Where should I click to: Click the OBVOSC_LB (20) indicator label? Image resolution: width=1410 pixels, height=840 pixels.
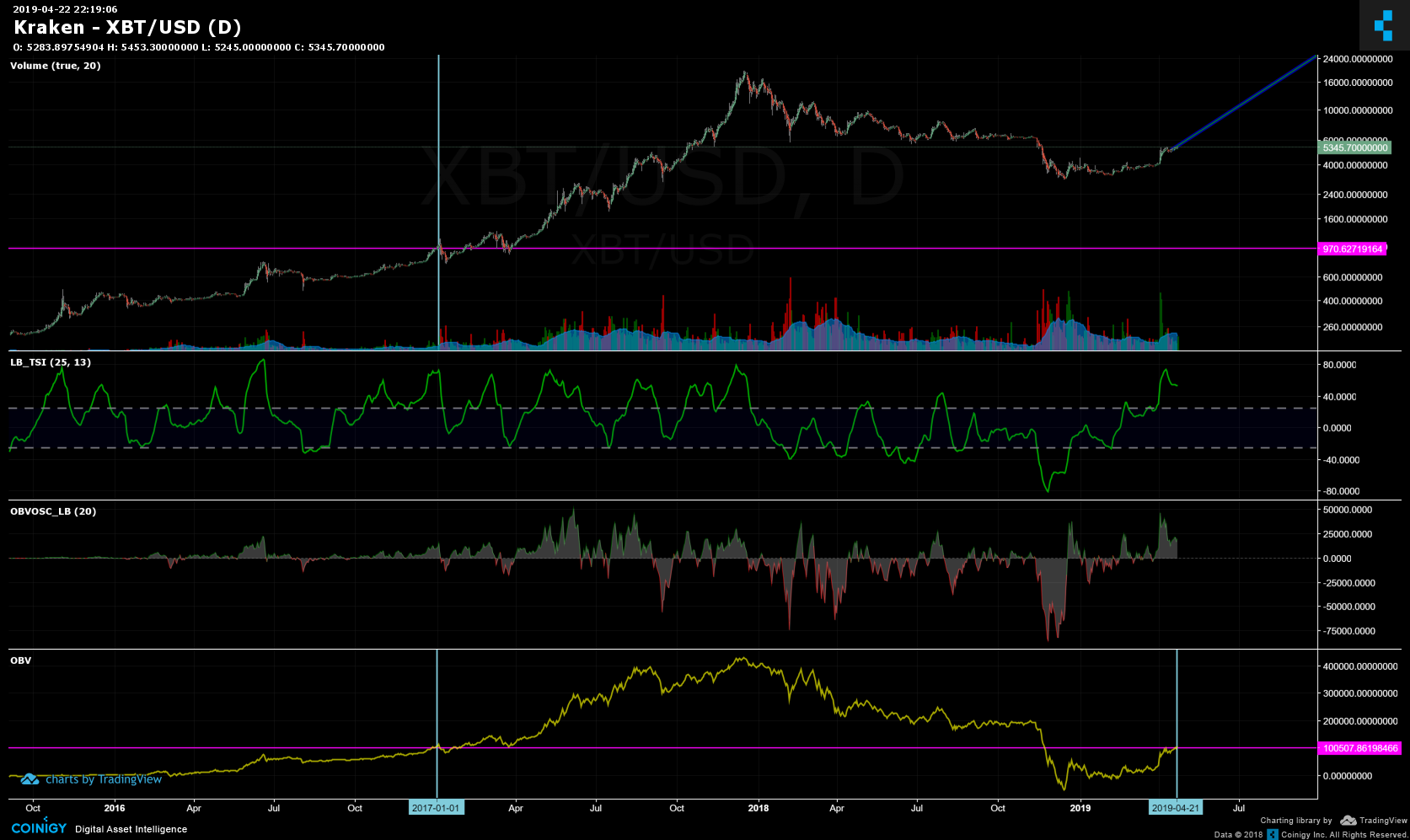tap(51, 511)
